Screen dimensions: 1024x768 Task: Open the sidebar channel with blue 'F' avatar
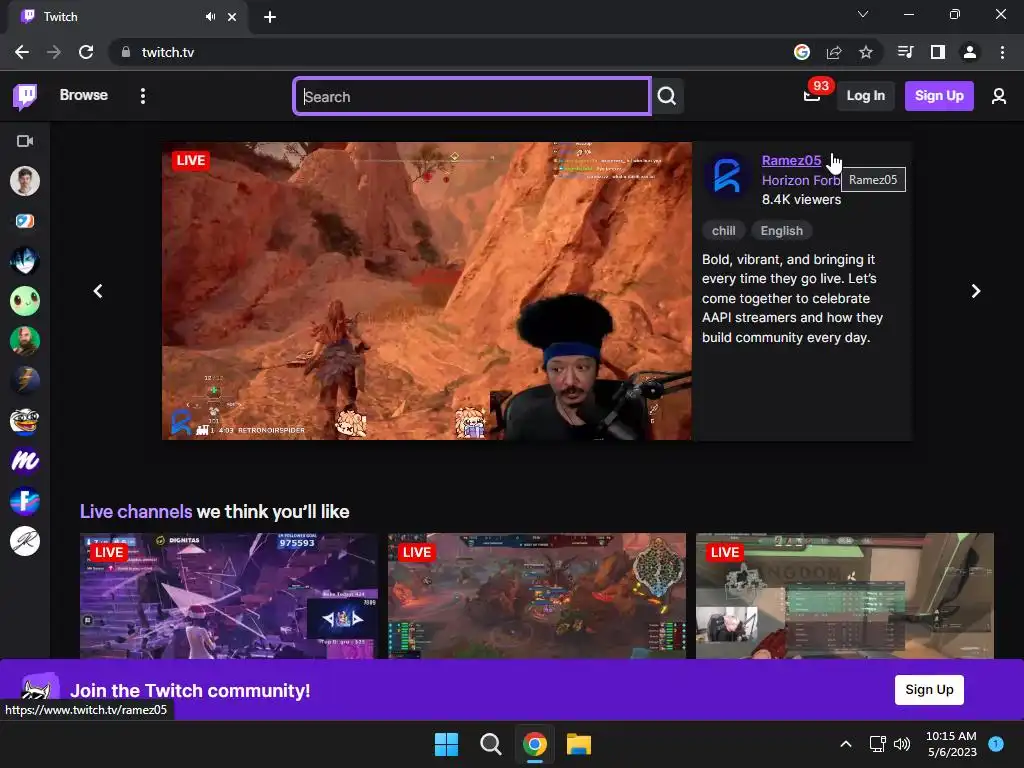click(25, 501)
